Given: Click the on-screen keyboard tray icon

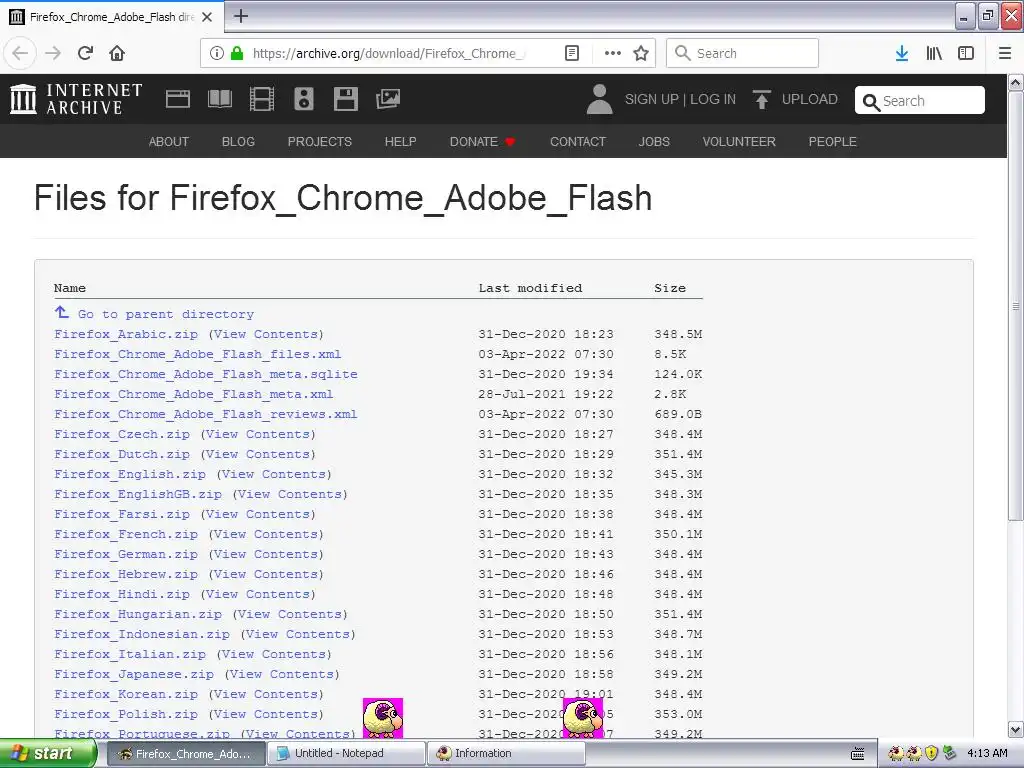Looking at the screenshot, I should (x=857, y=754).
